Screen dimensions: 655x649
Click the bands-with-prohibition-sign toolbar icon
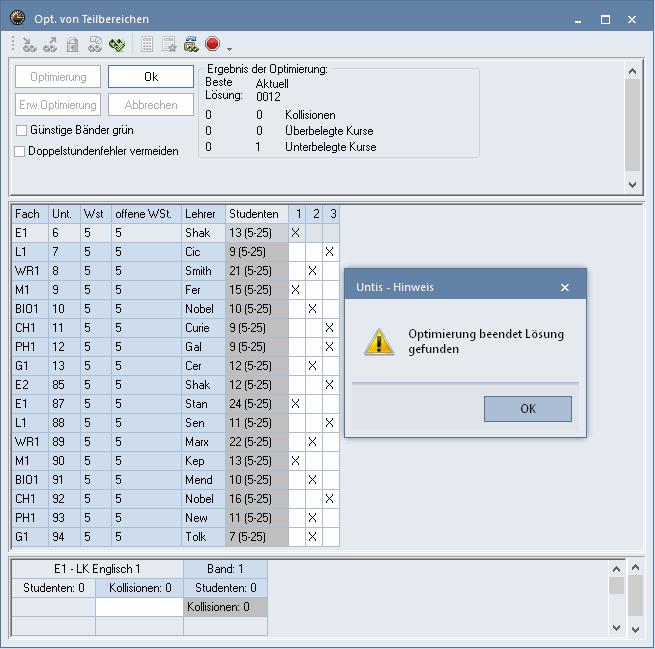pos(95,44)
